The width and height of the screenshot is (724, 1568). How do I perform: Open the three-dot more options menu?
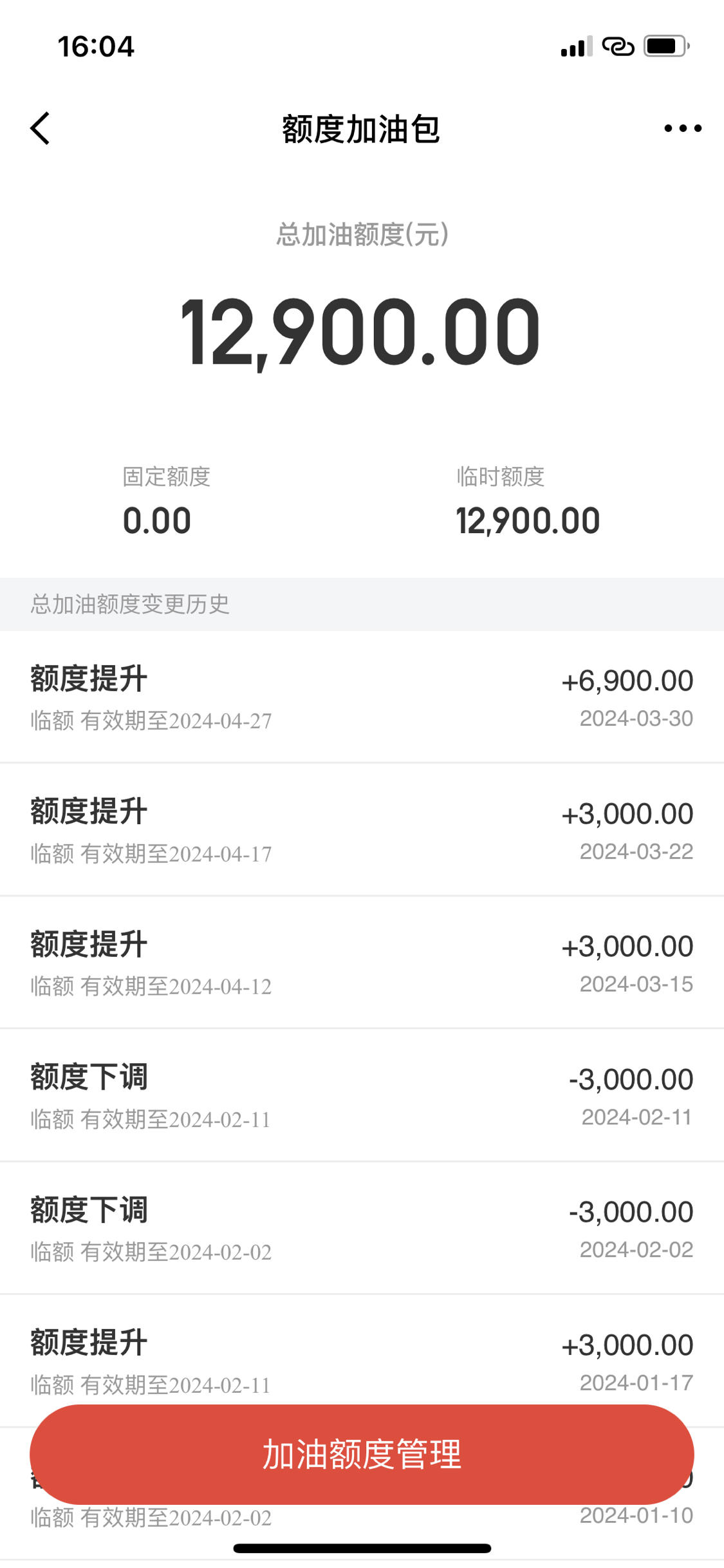(683, 129)
